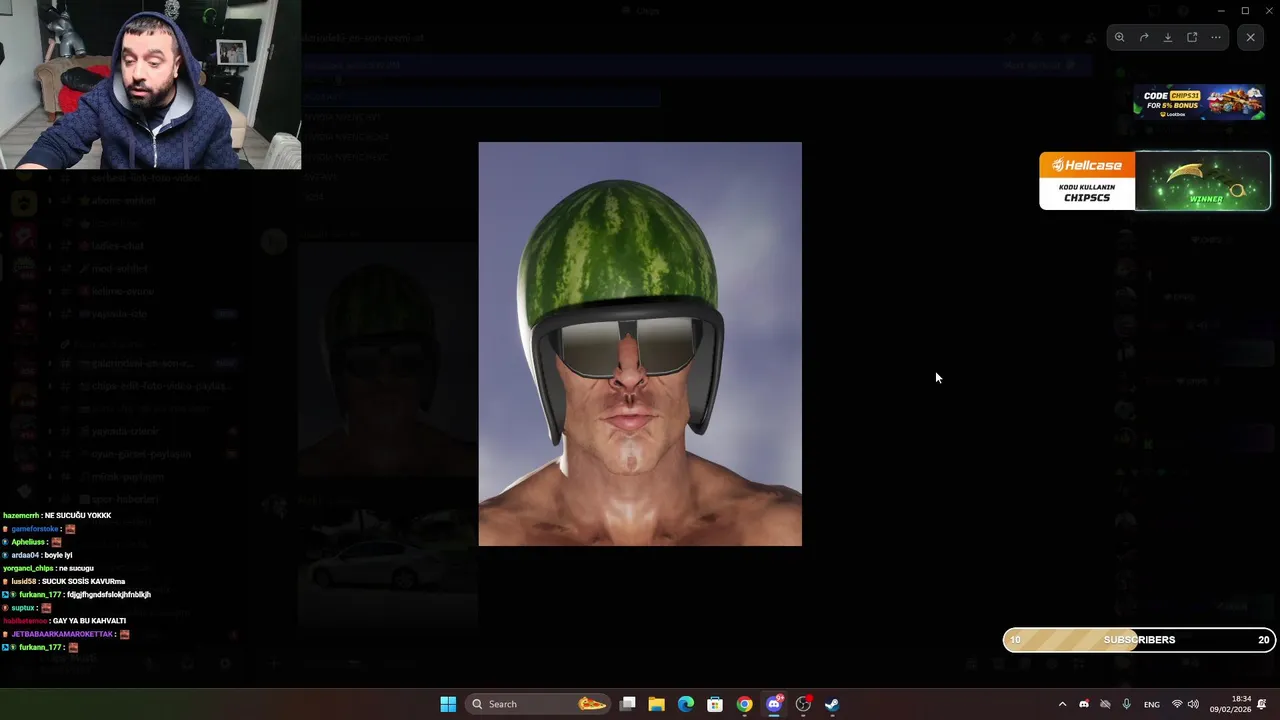The width and height of the screenshot is (1280, 720).
Task: Open Task View from the taskbar
Action: click(x=628, y=704)
